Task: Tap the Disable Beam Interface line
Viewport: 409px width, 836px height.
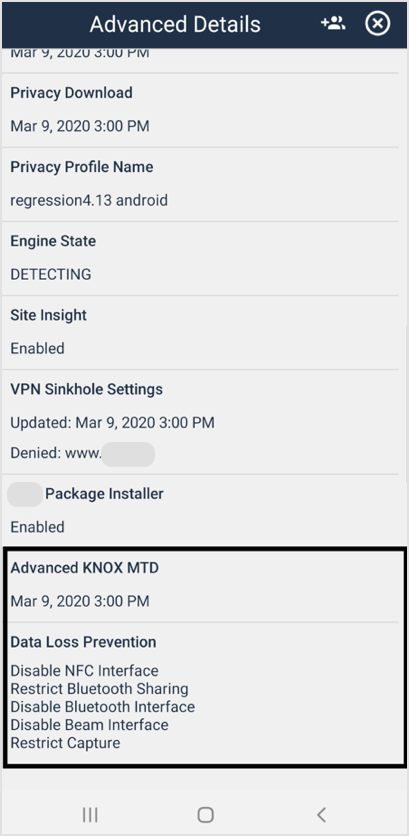Action: tap(89, 725)
